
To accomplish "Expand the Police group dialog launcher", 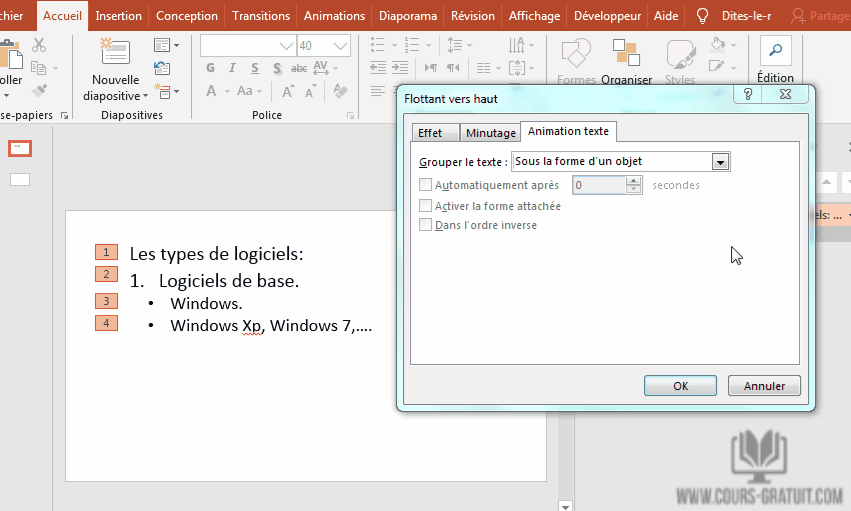I will click(351, 116).
